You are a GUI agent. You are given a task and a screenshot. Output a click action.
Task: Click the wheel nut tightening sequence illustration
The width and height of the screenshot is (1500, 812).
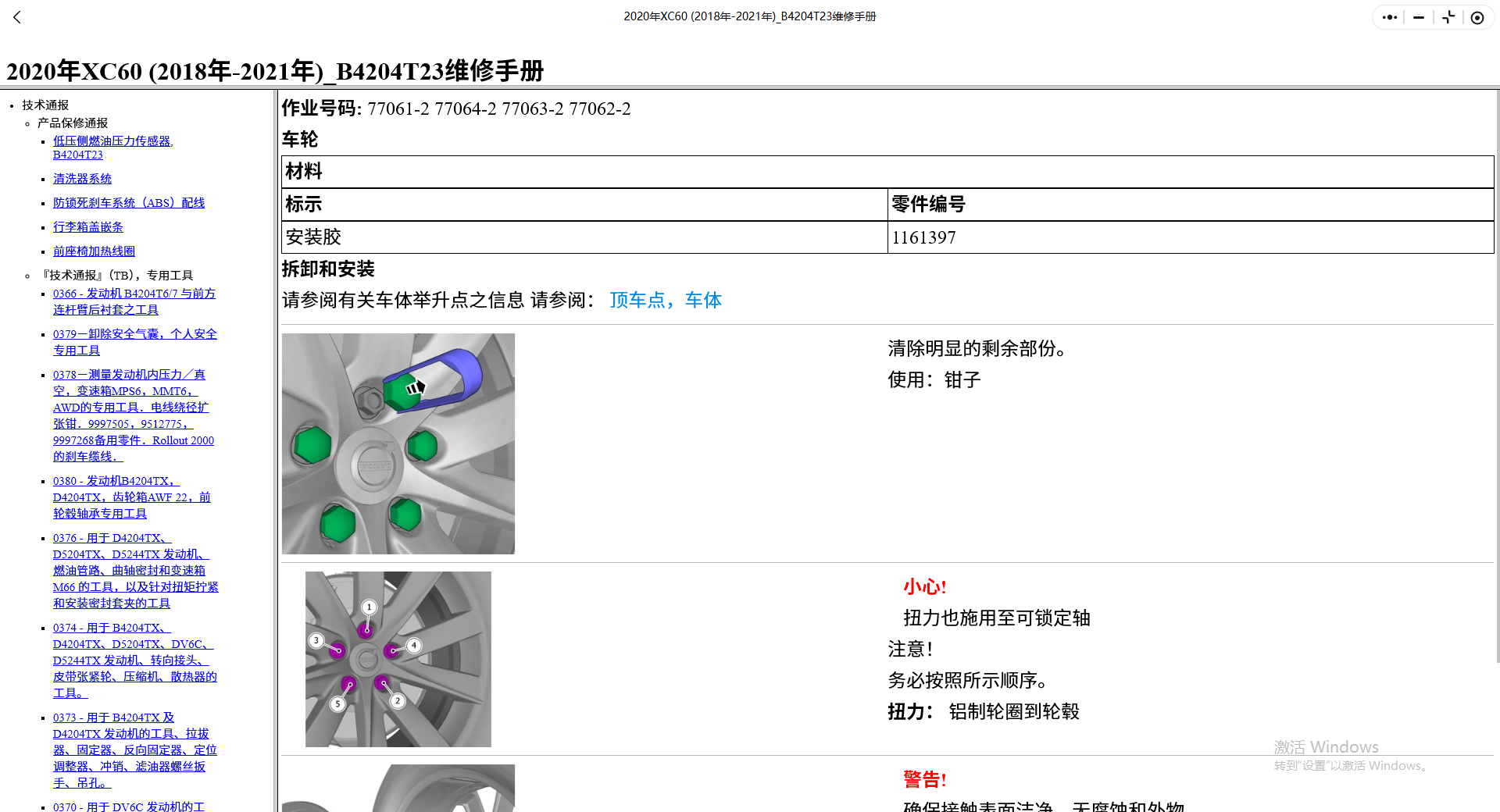[398, 659]
